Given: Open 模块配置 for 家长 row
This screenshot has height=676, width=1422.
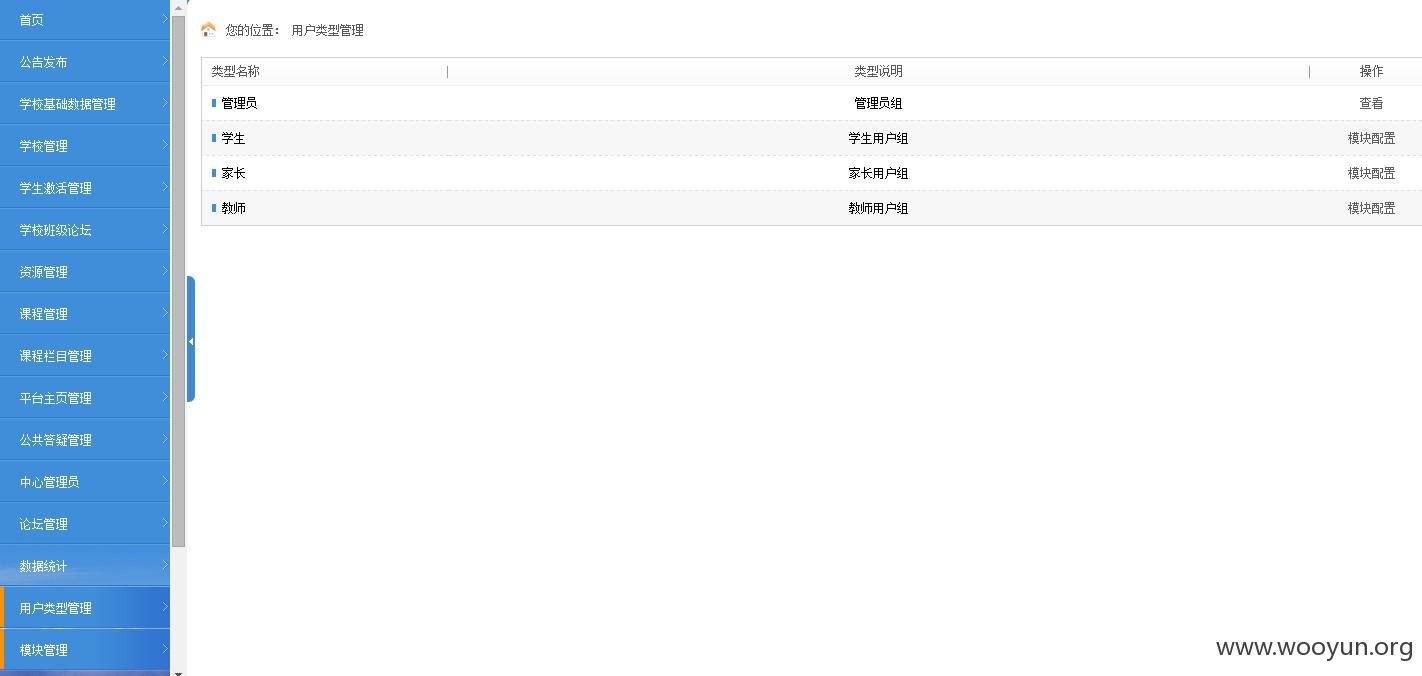Looking at the screenshot, I should (1371, 173).
